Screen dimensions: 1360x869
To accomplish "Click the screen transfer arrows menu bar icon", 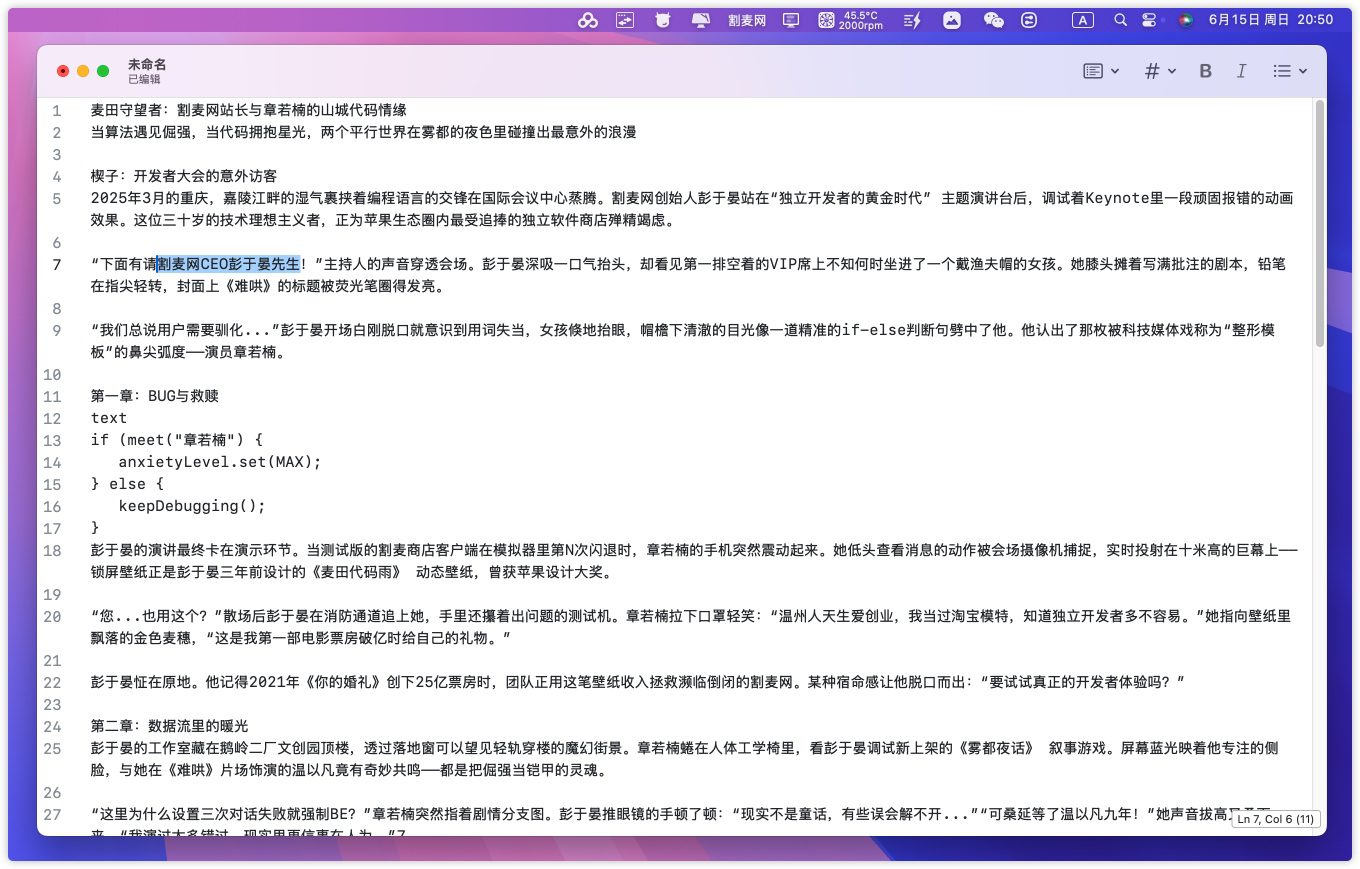I will [x=625, y=19].
